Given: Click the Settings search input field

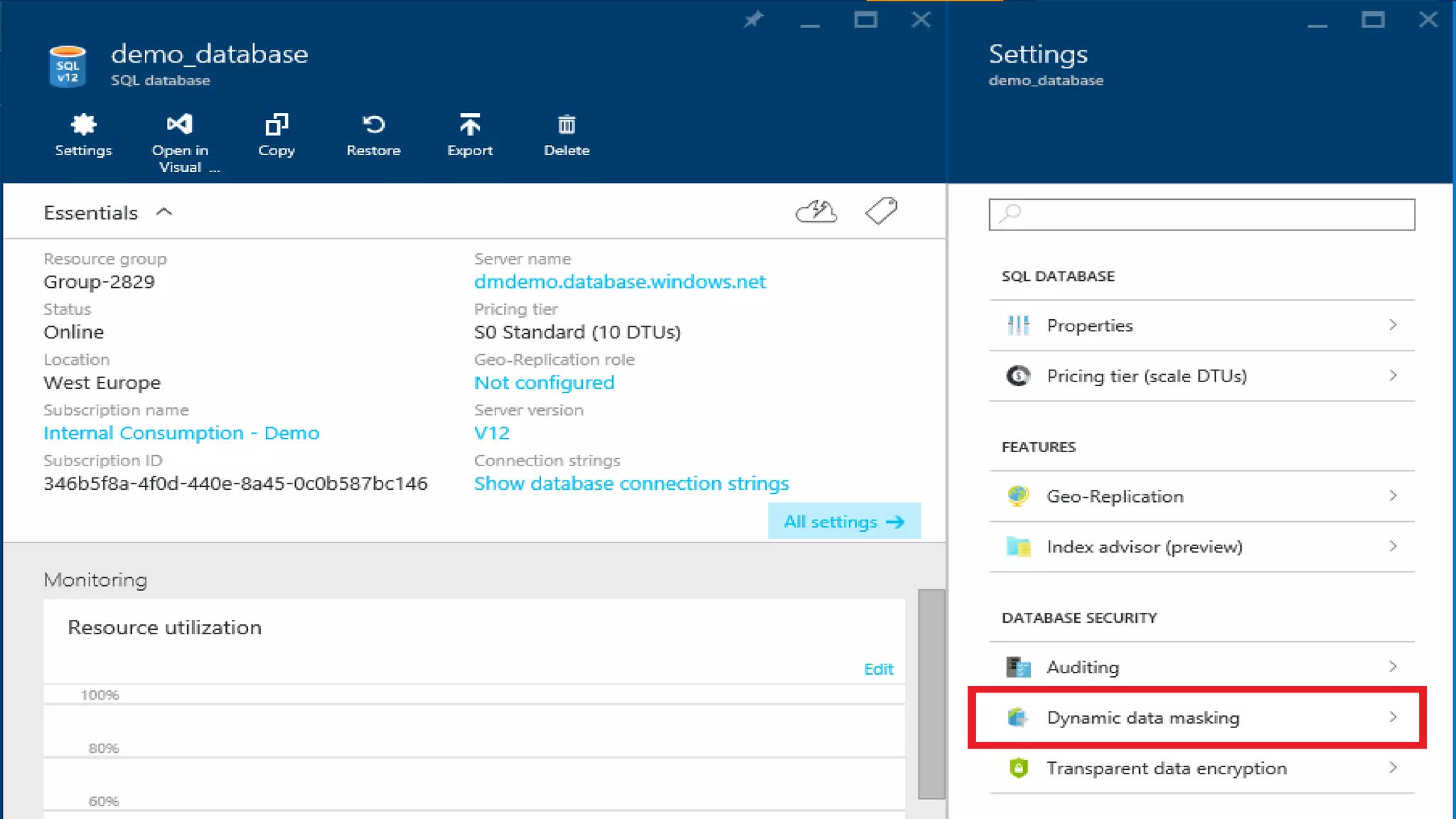Looking at the screenshot, I should (x=1201, y=215).
